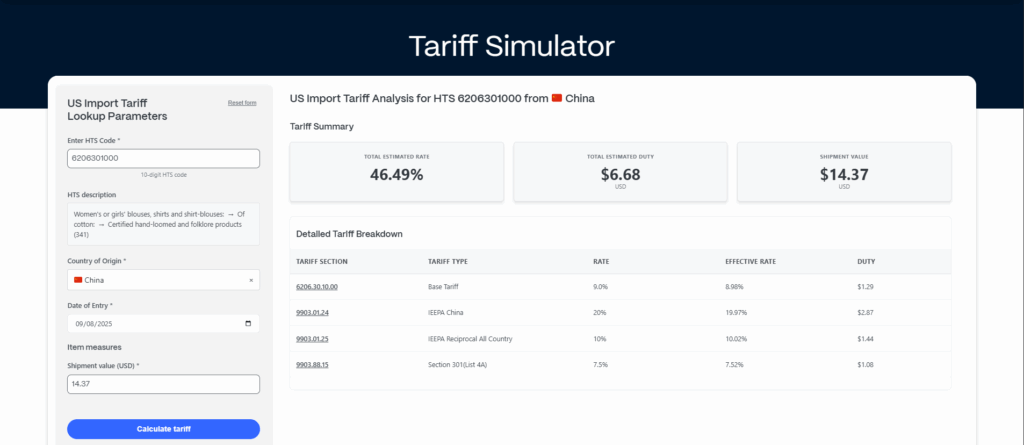
Task: Focus the Shipment value (USD) input
Action: coord(163,384)
